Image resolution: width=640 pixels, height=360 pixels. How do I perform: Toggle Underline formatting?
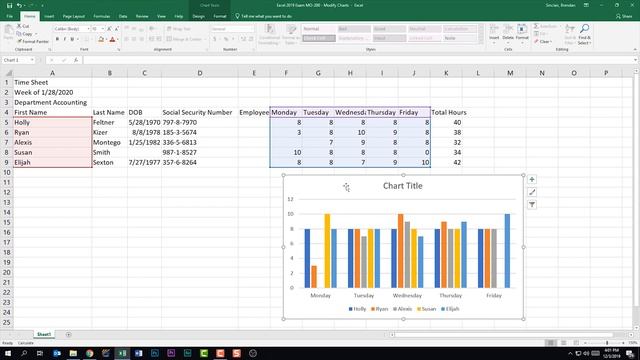72,39
